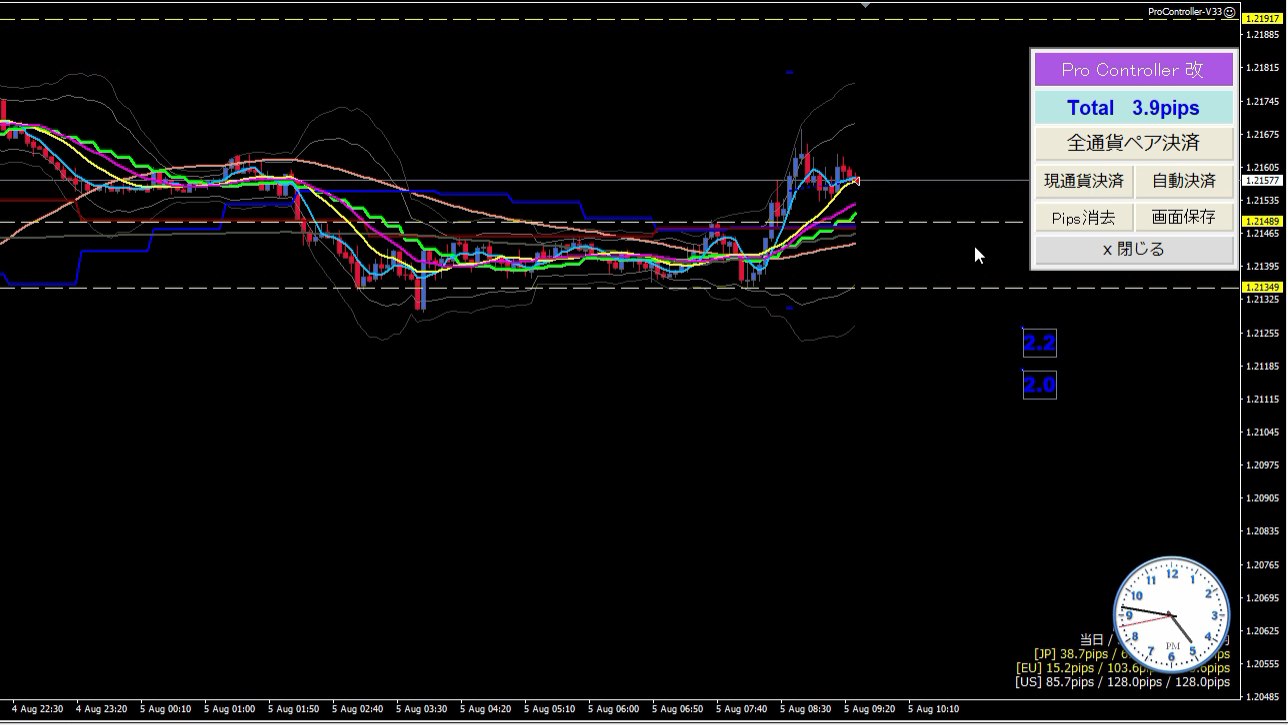
Task: Click 画面保存 to save the screen
Action: pyautogui.click(x=1184, y=217)
